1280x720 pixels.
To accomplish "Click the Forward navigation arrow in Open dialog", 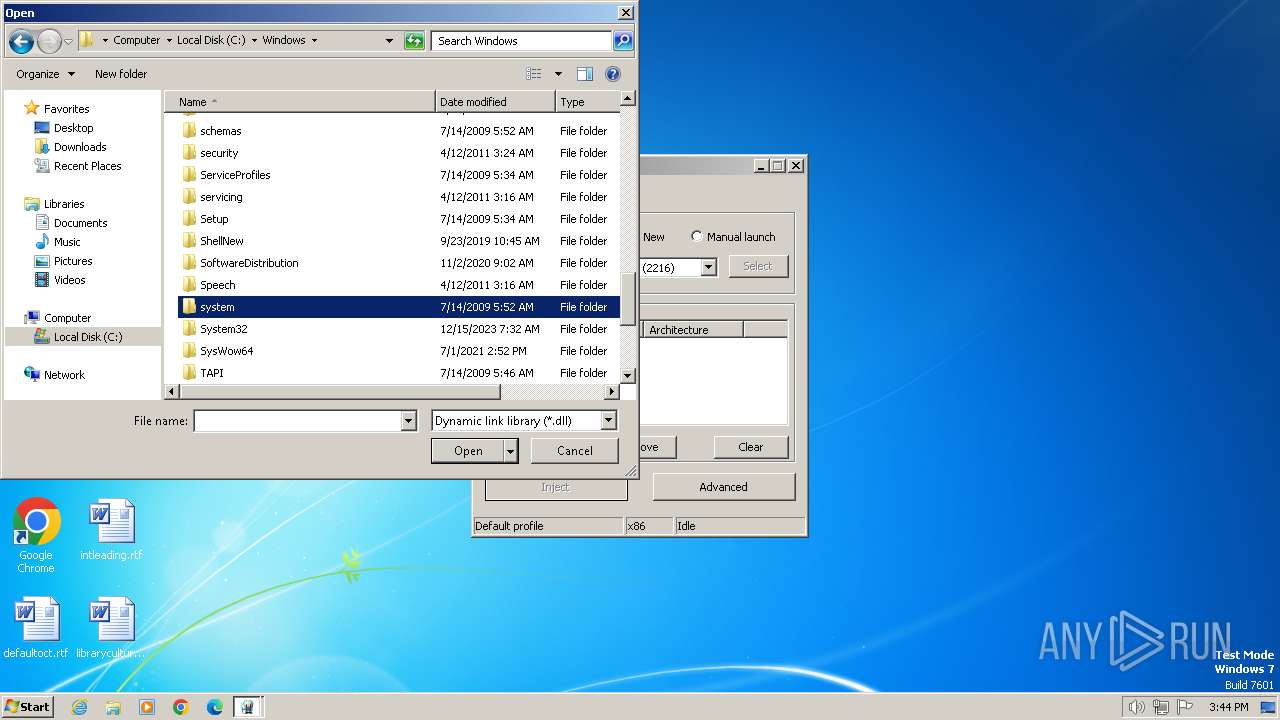I will coord(49,41).
